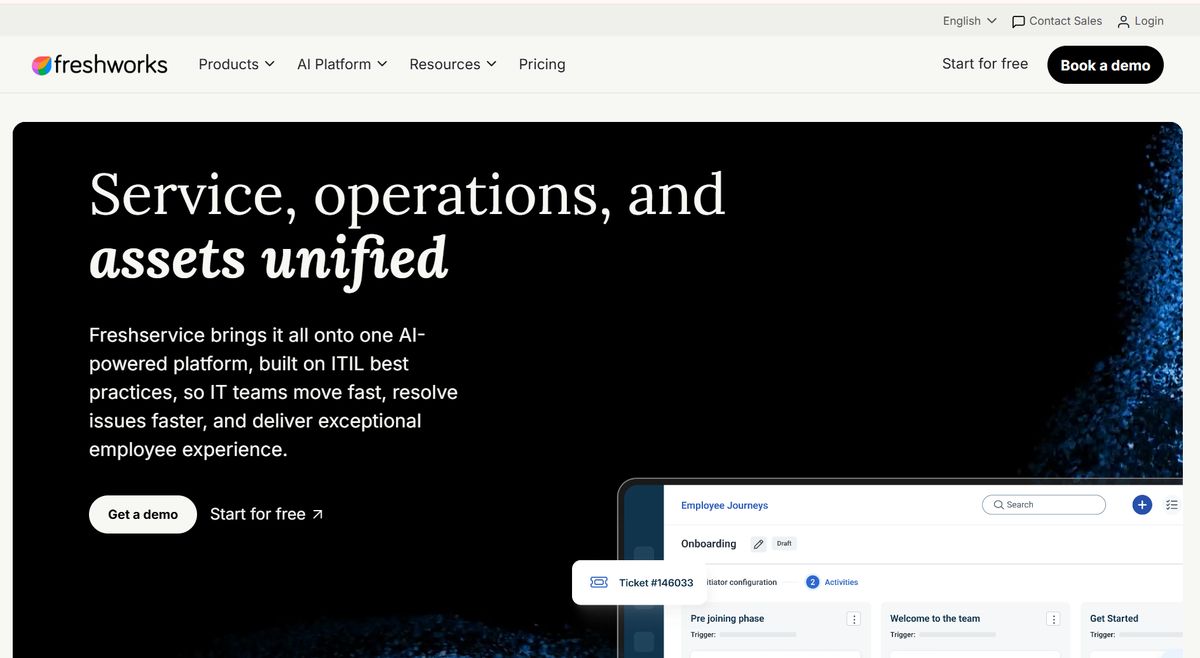Click the Get a demo button
This screenshot has height=658, width=1200.
coord(143,514)
